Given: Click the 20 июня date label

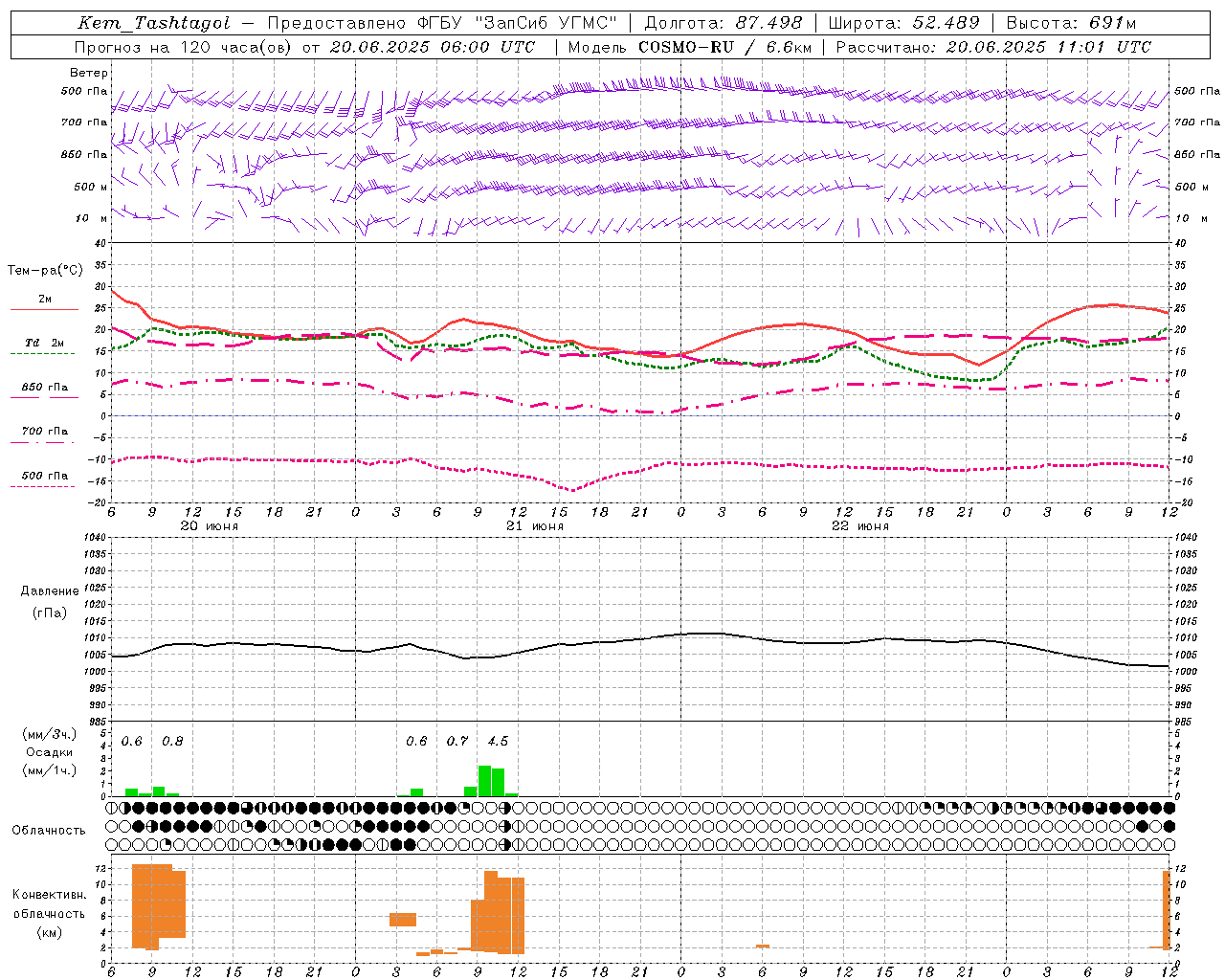Looking at the screenshot, I should click(x=210, y=526).
